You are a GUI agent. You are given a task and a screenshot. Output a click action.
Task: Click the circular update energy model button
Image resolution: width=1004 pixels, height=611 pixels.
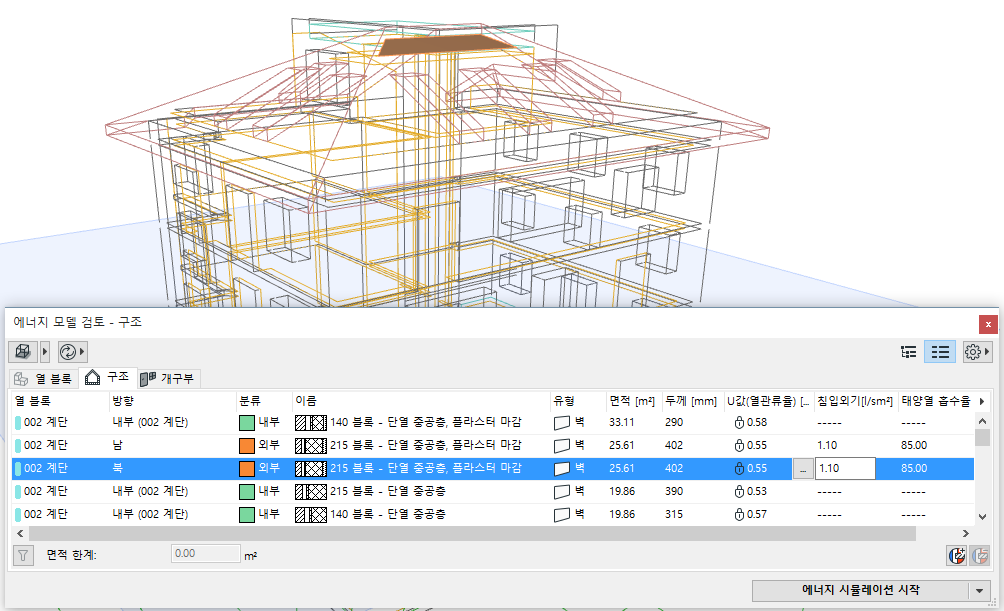pyautogui.click(x=67, y=352)
